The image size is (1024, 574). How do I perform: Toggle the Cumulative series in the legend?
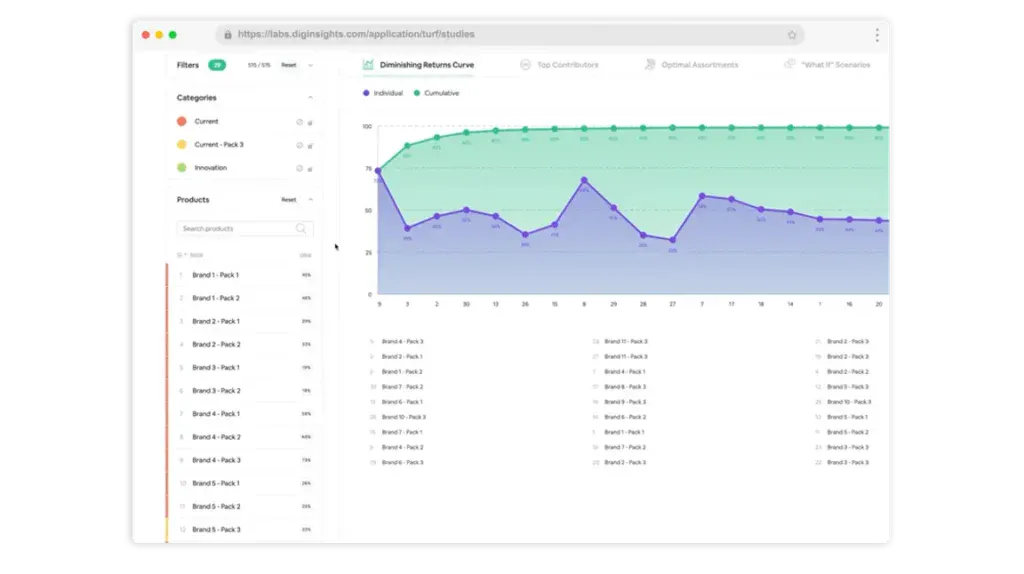click(x=436, y=93)
